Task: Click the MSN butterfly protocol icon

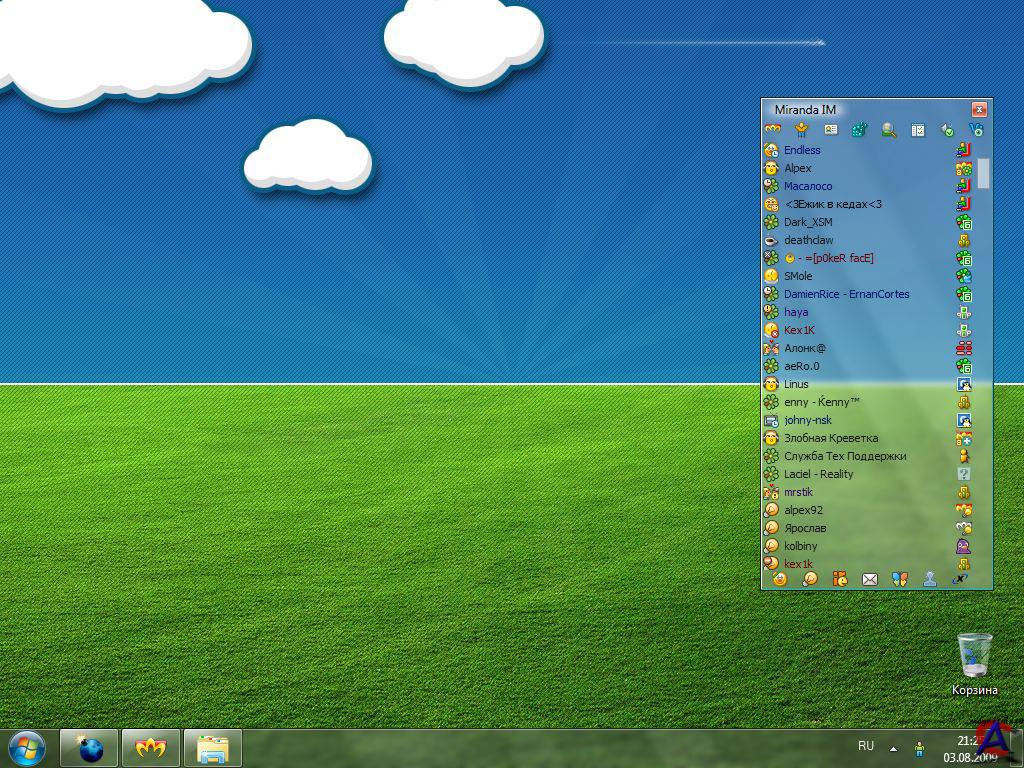Action: (900, 579)
